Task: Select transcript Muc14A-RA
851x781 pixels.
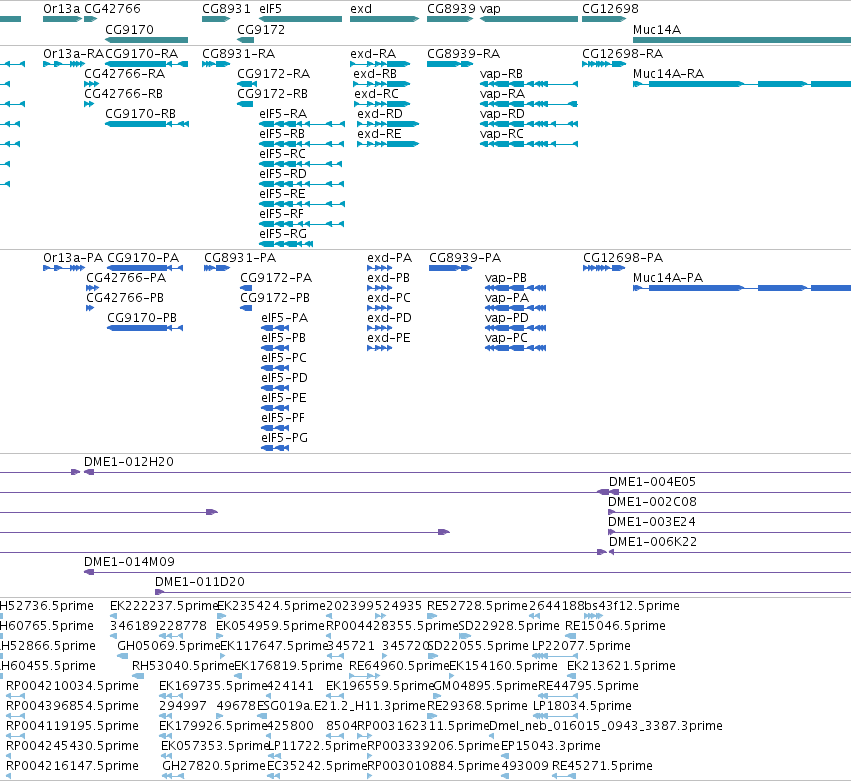Action: pyautogui.click(x=742, y=84)
